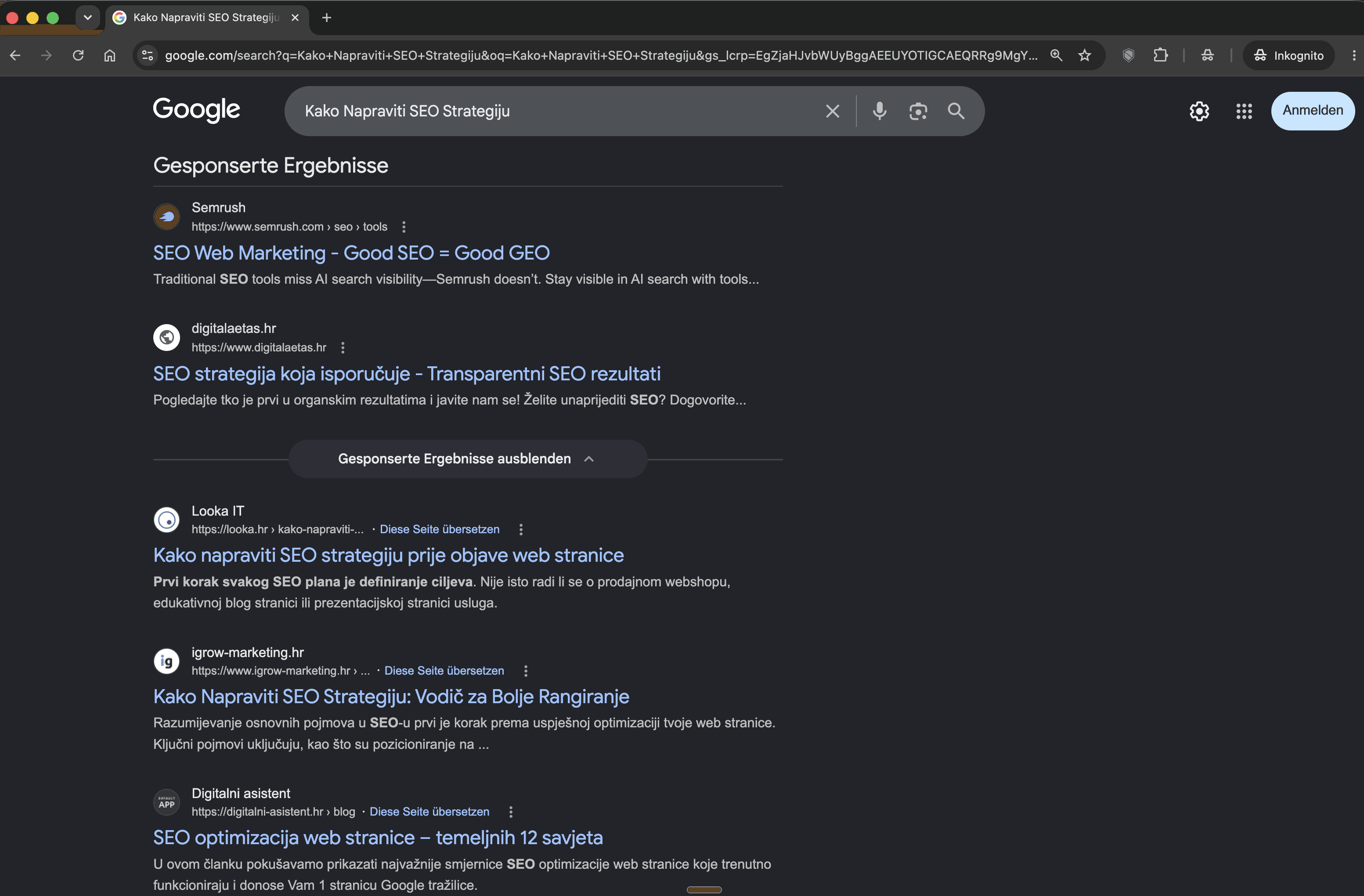1364x896 pixels.
Task: Click the URL address bar
Action: click(x=601, y=56)
